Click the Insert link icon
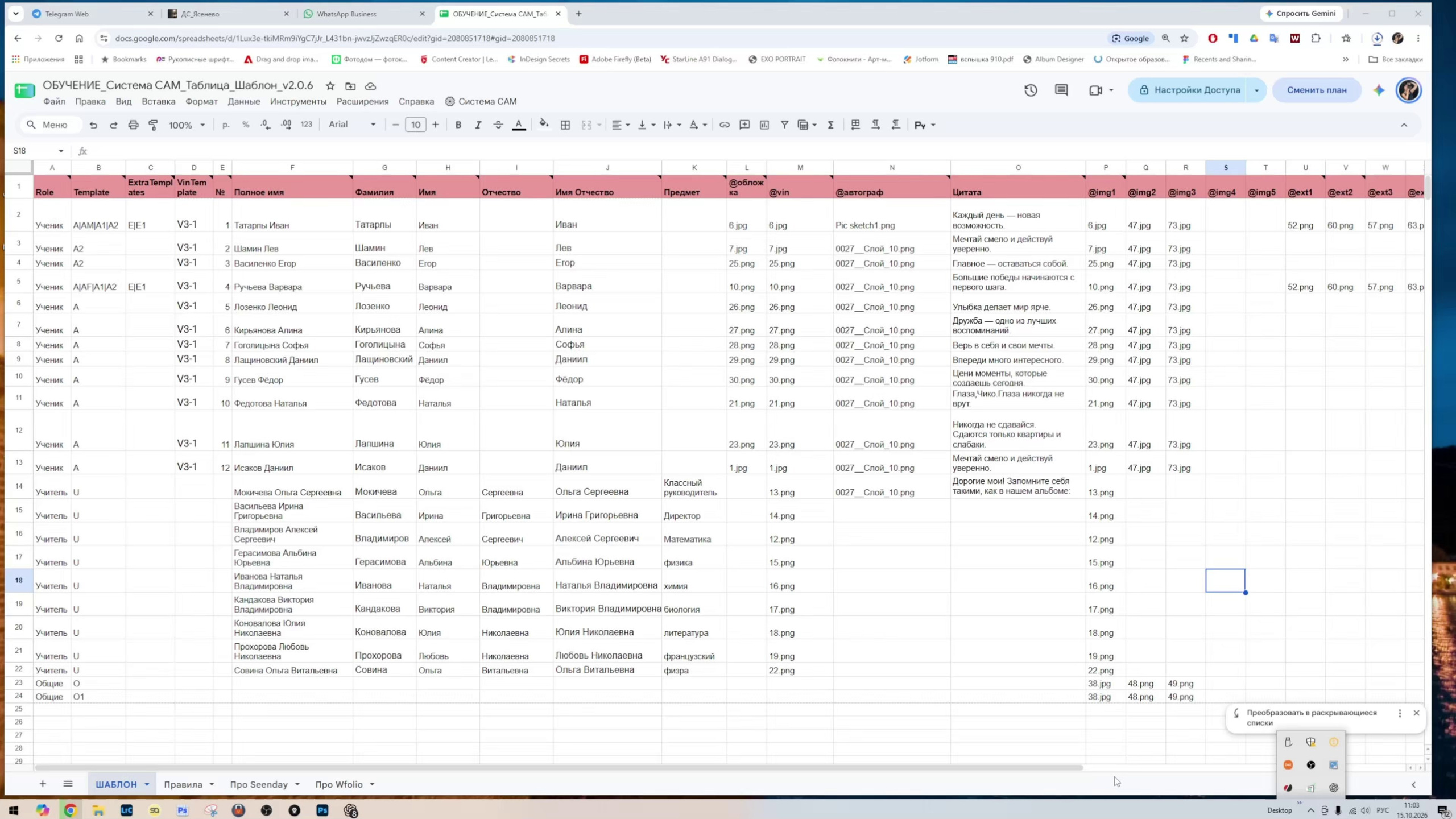 coord(724,125)
